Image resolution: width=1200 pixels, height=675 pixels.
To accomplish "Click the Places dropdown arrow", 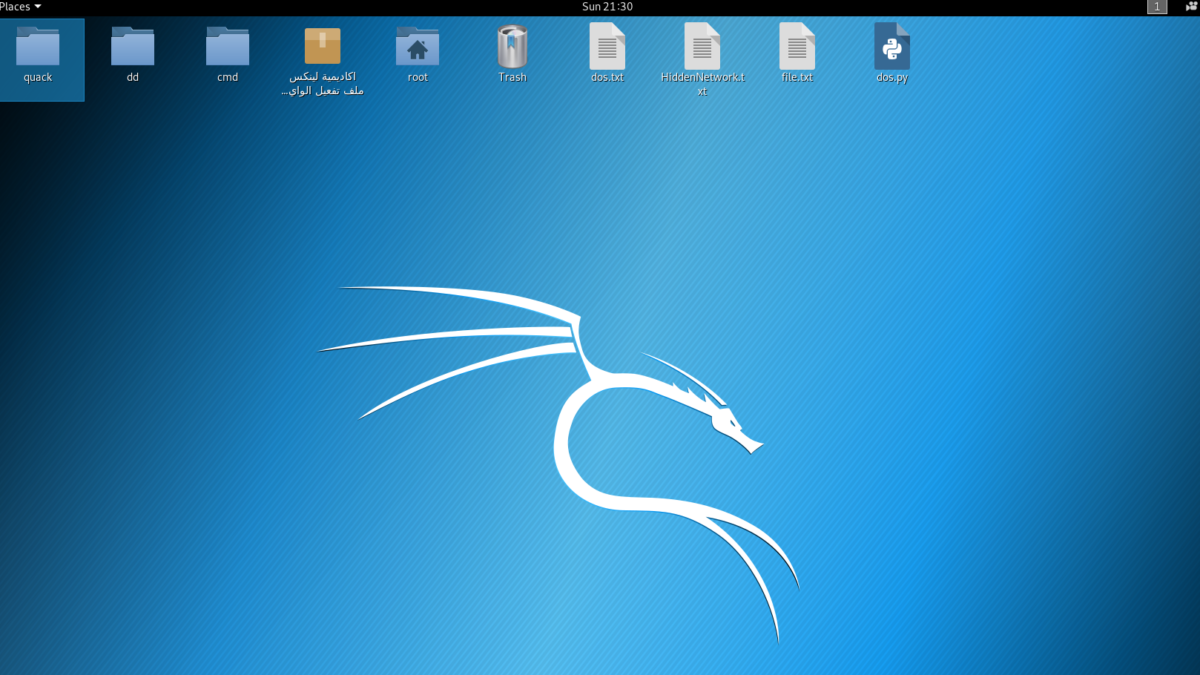I will (38, 7).
